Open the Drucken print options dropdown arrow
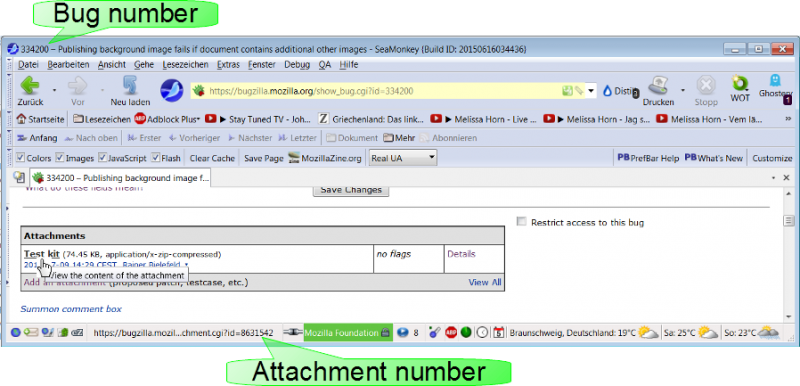 pos(682,90)
